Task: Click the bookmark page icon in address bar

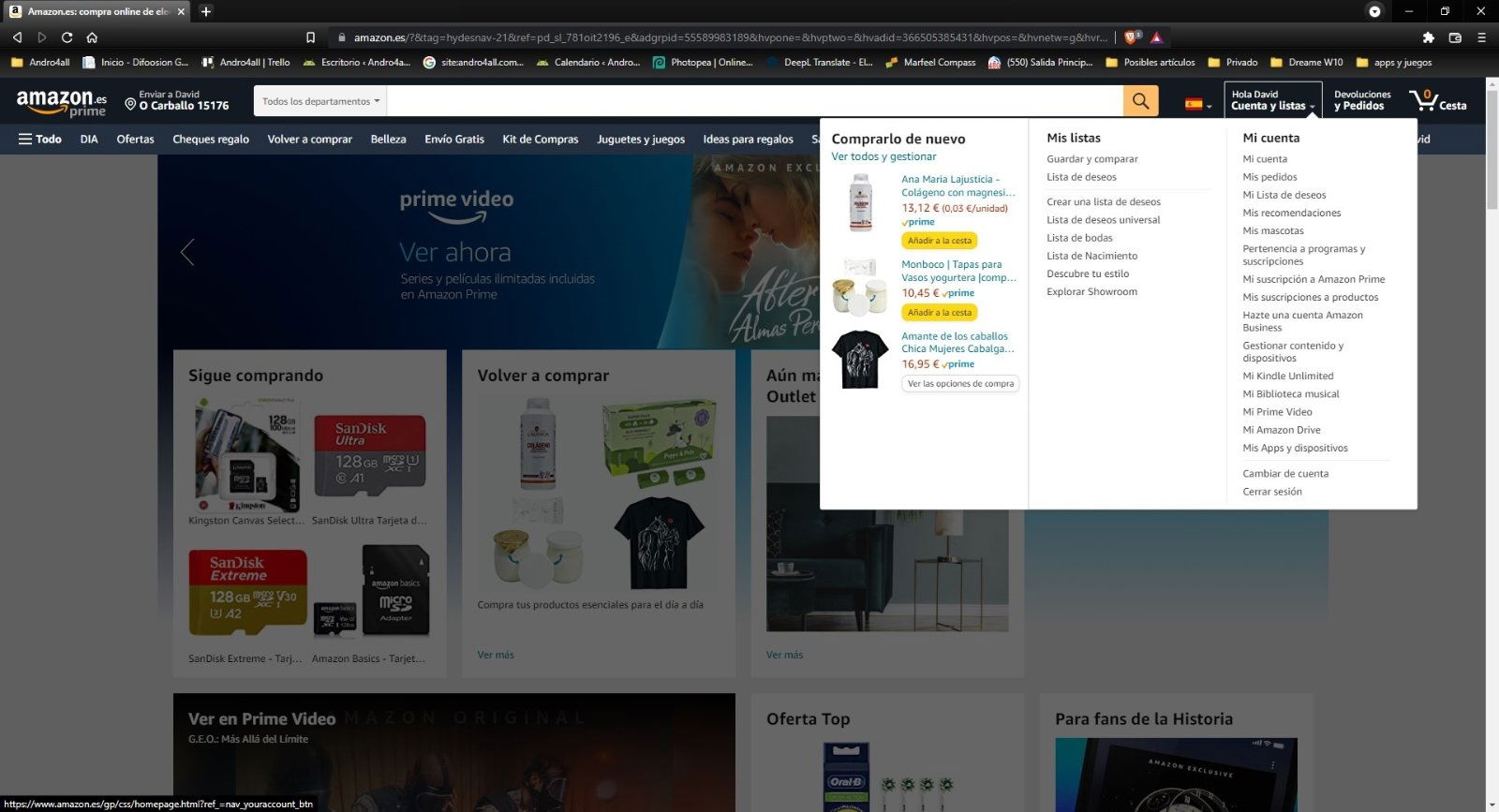Action: 310,37
